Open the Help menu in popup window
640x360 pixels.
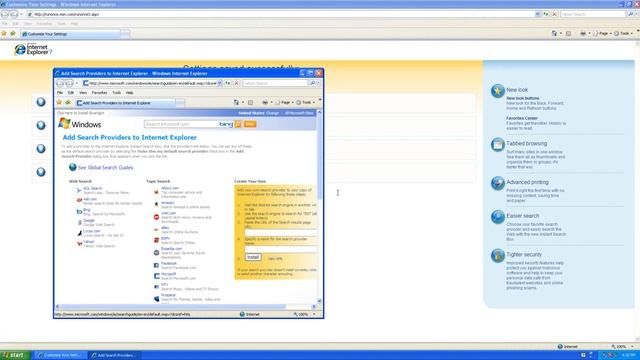pos(129,93)
